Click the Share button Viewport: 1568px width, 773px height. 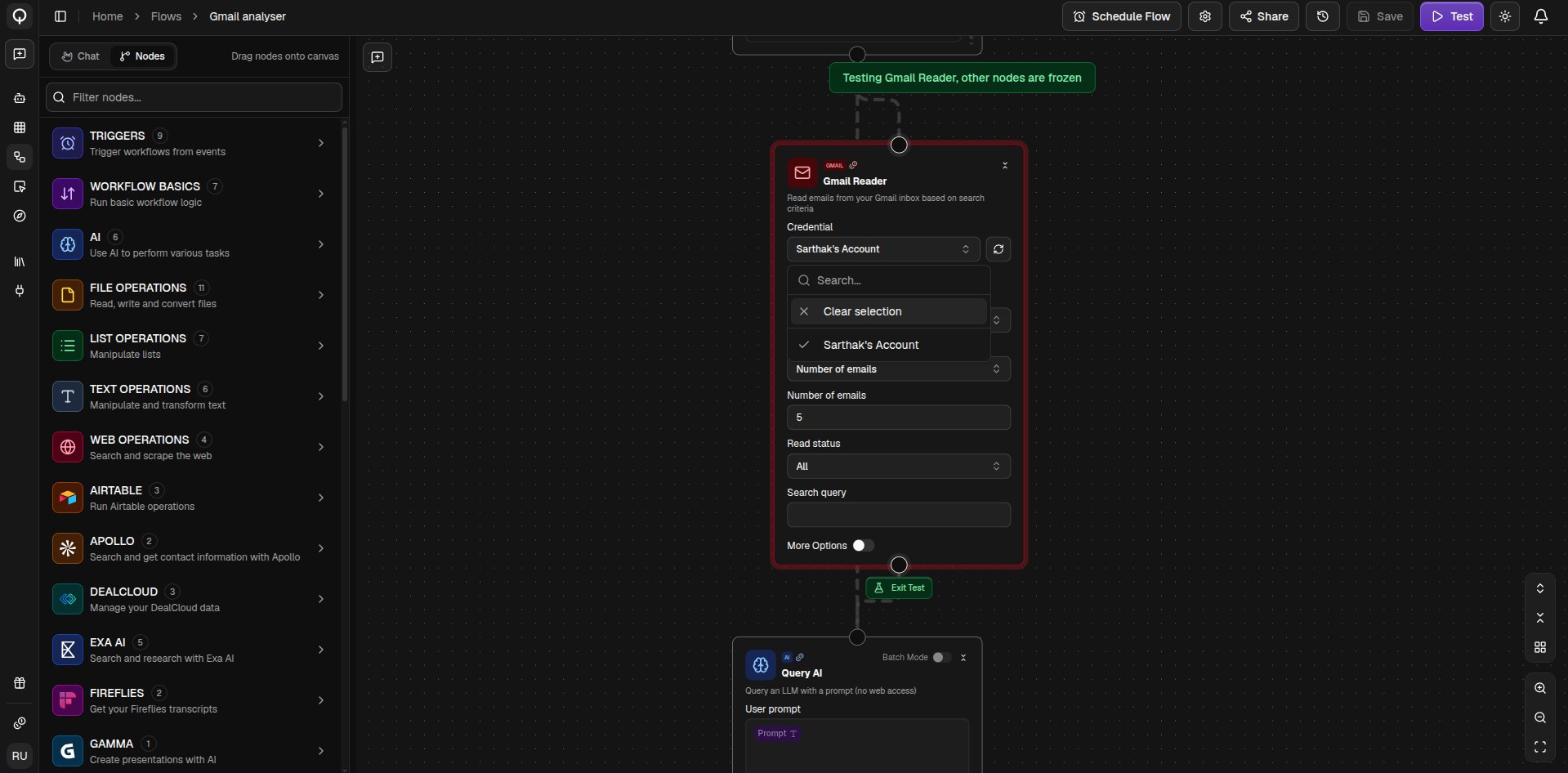tap(1264, 16)
